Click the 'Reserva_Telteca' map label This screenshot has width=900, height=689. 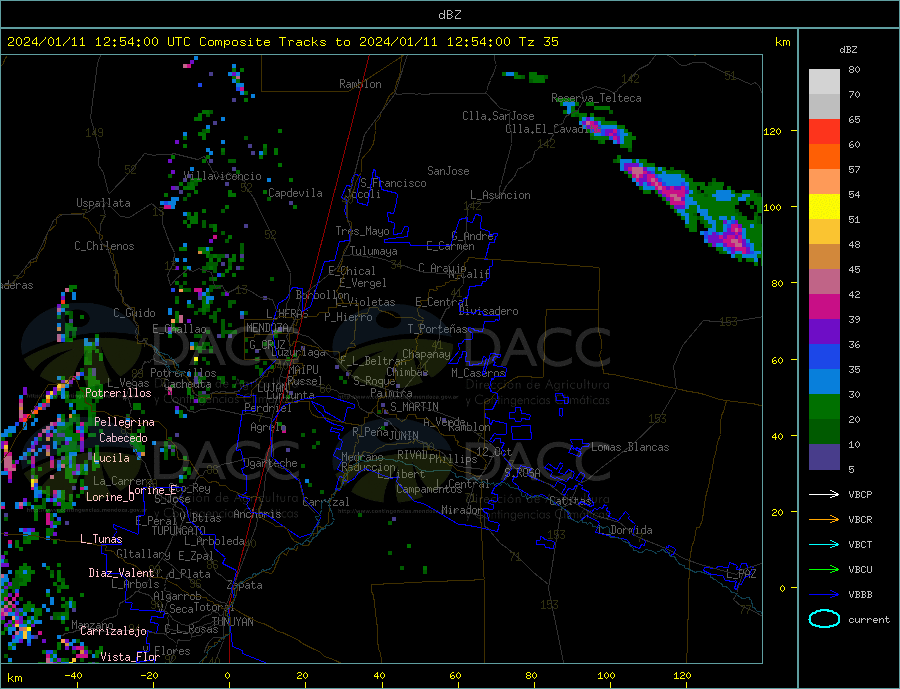(x=596, y=98)
